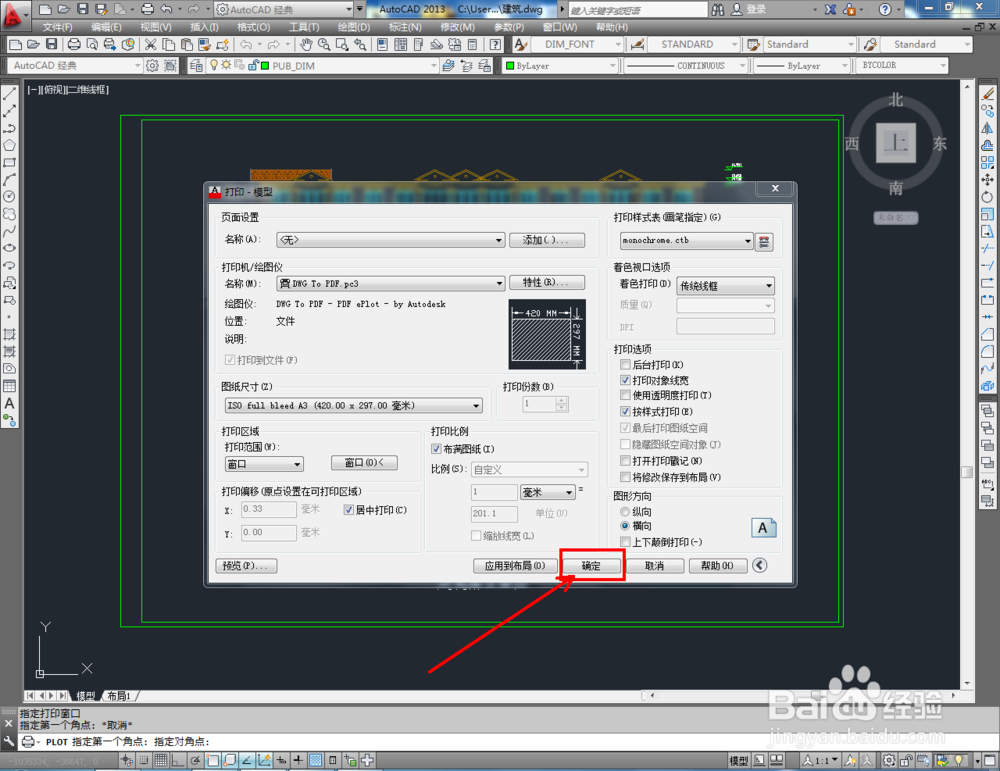Open the 绘图(D) menu
Viewport: 1000px width, 771px height.
point(353,27)
